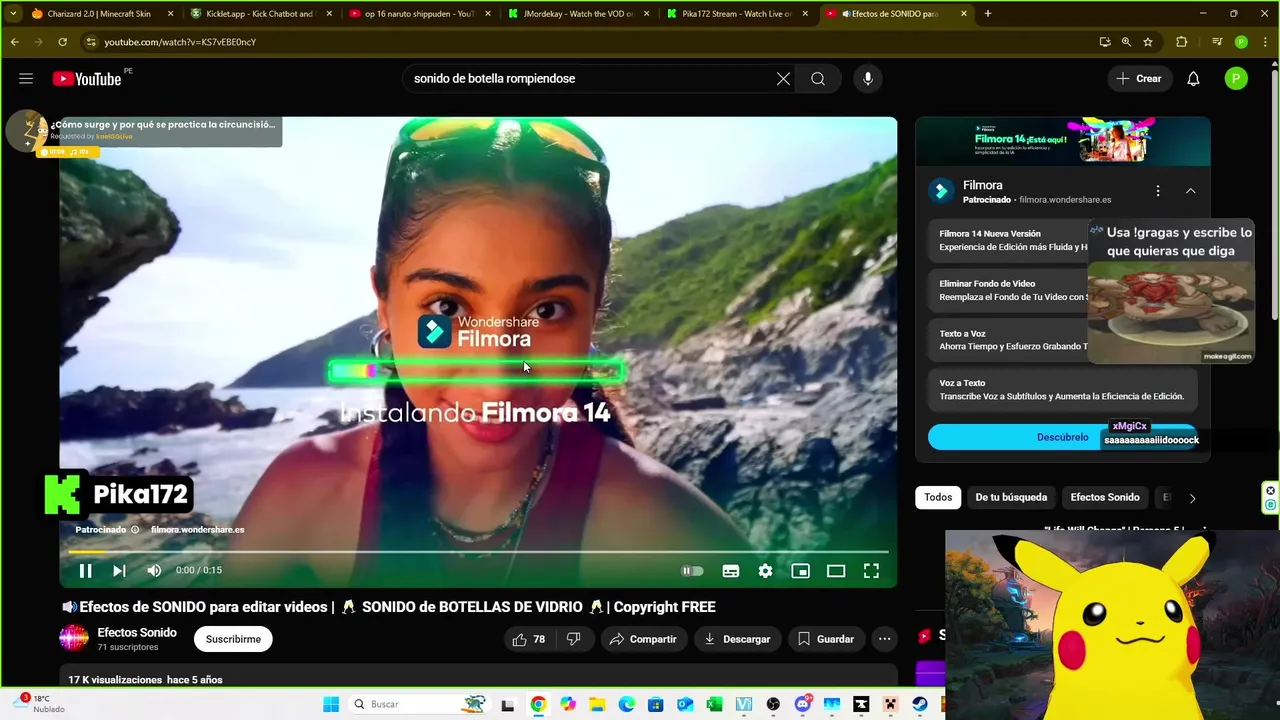Open a new browser tab
The image size is (1280, 720).
click(988, 14)
